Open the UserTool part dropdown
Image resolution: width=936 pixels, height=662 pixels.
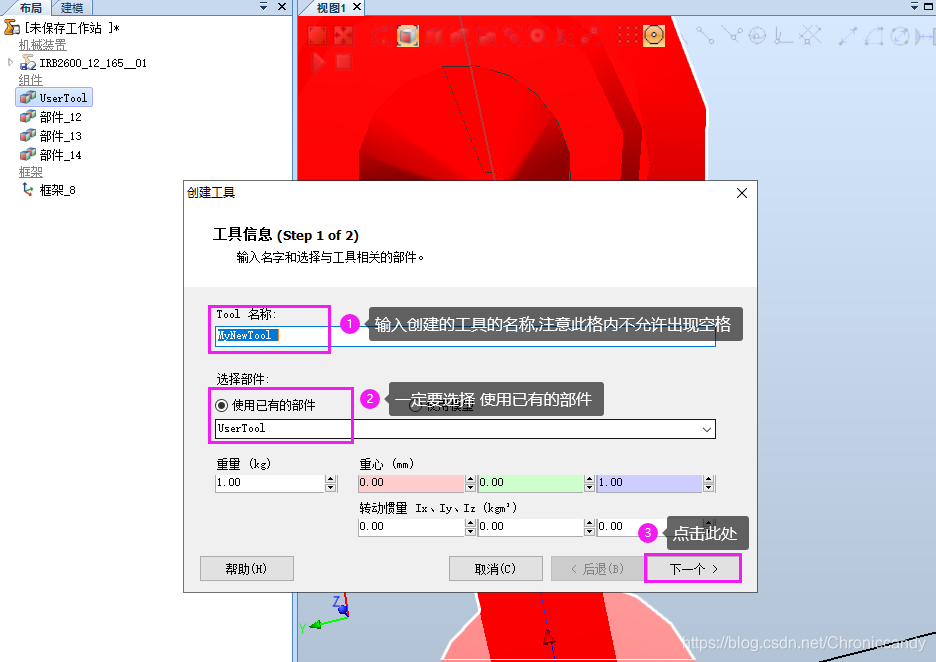(x=707, y=429)
